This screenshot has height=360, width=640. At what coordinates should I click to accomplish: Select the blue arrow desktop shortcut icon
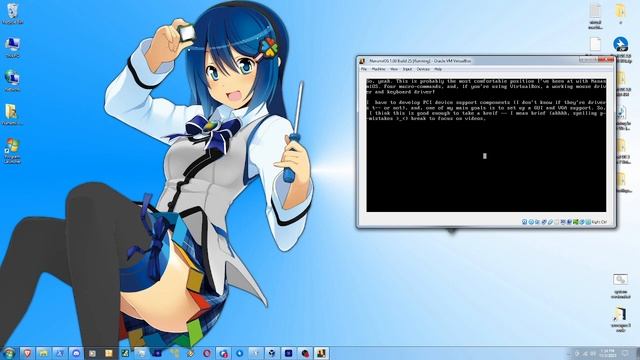coord(620,45)
